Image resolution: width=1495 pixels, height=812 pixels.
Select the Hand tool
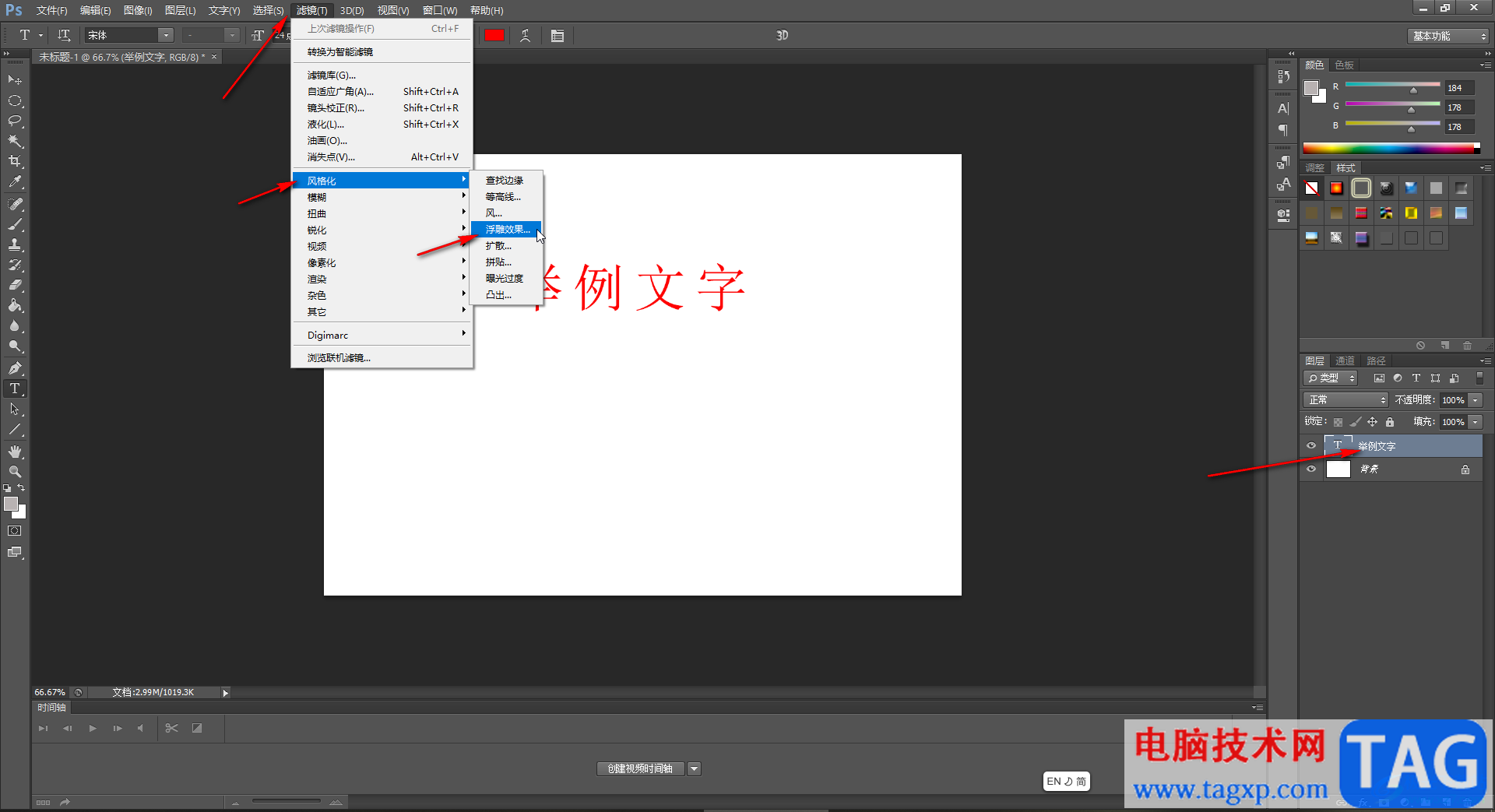(x=15, y=452)
